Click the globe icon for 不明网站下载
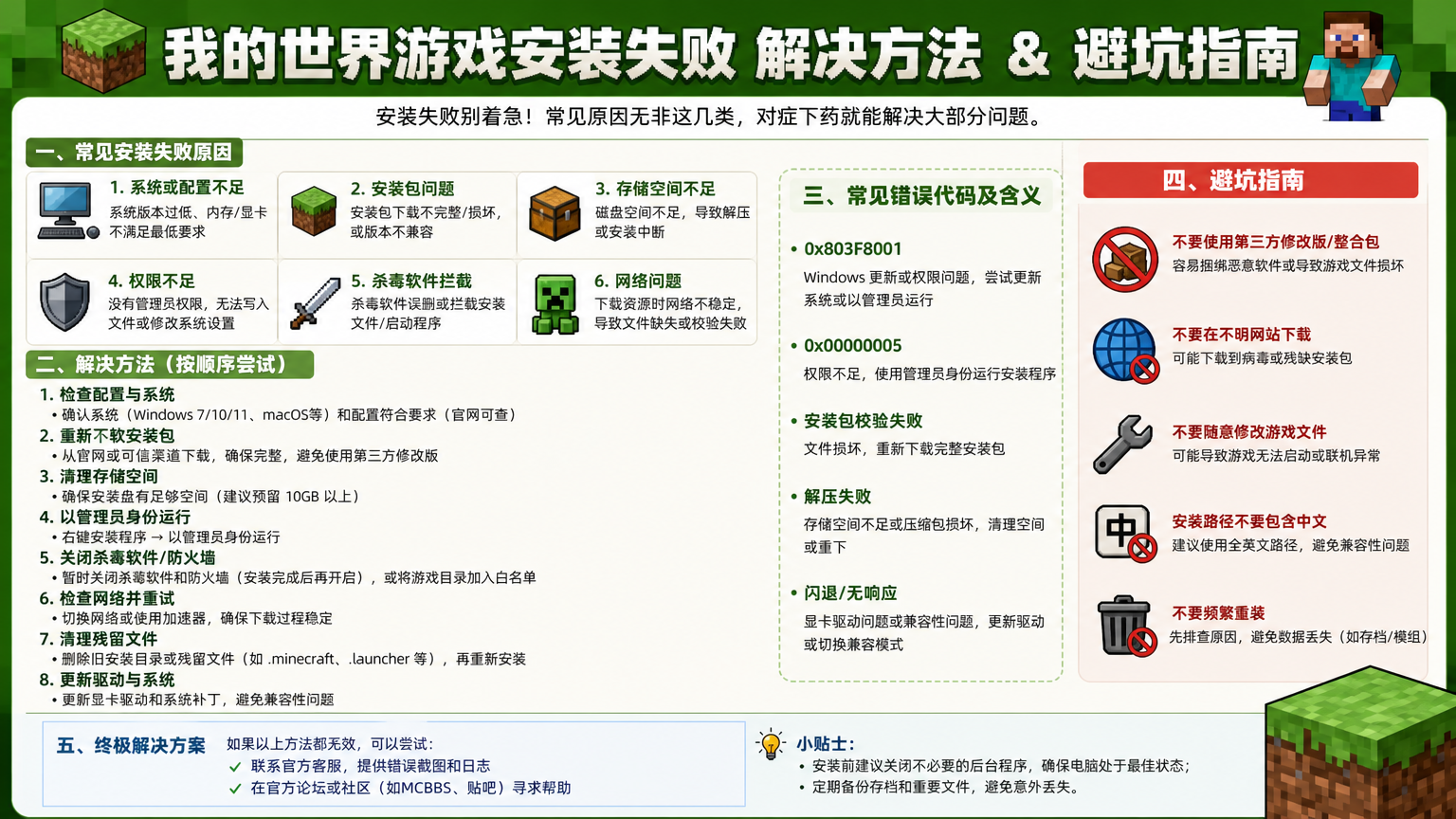 pos(1125,351)
